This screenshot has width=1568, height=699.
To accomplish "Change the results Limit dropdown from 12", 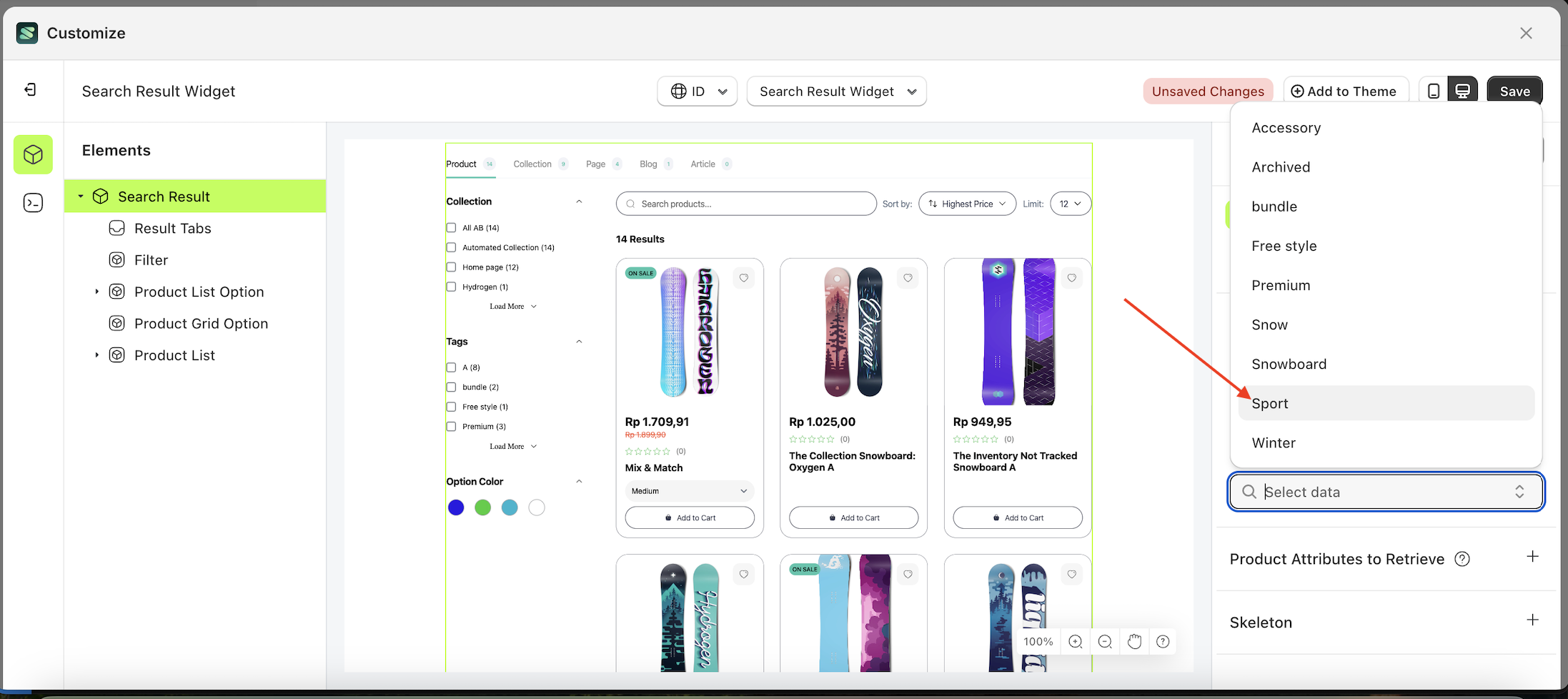I will click(1070, 203).
